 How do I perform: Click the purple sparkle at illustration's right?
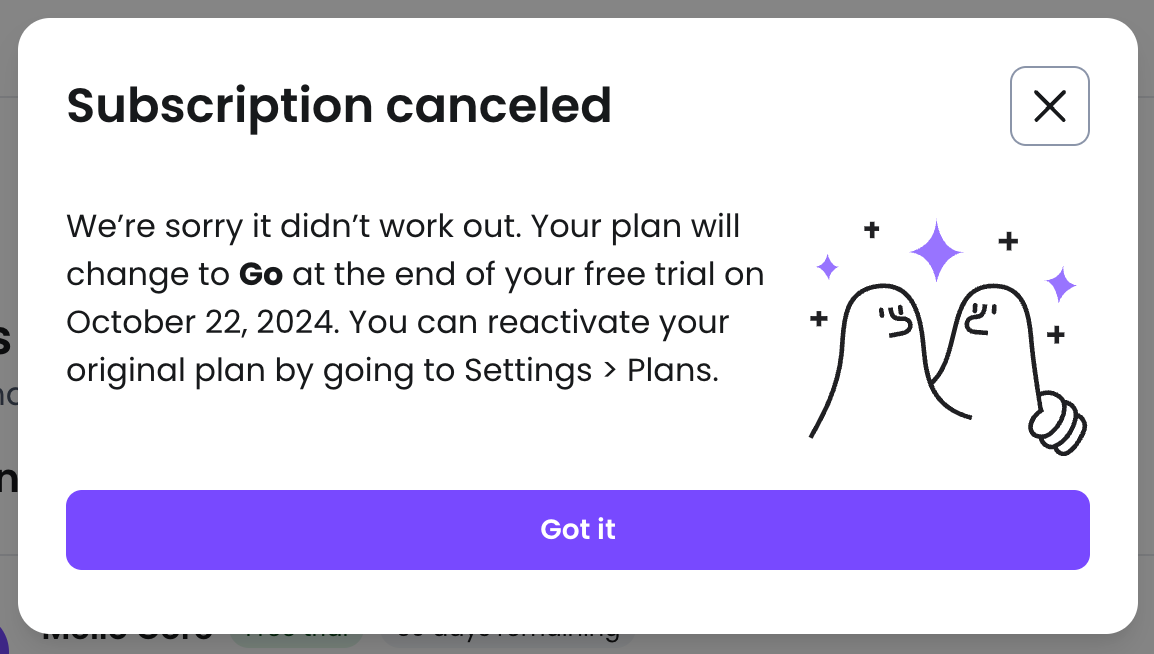pyautogui.click(x=1060, y=285)
